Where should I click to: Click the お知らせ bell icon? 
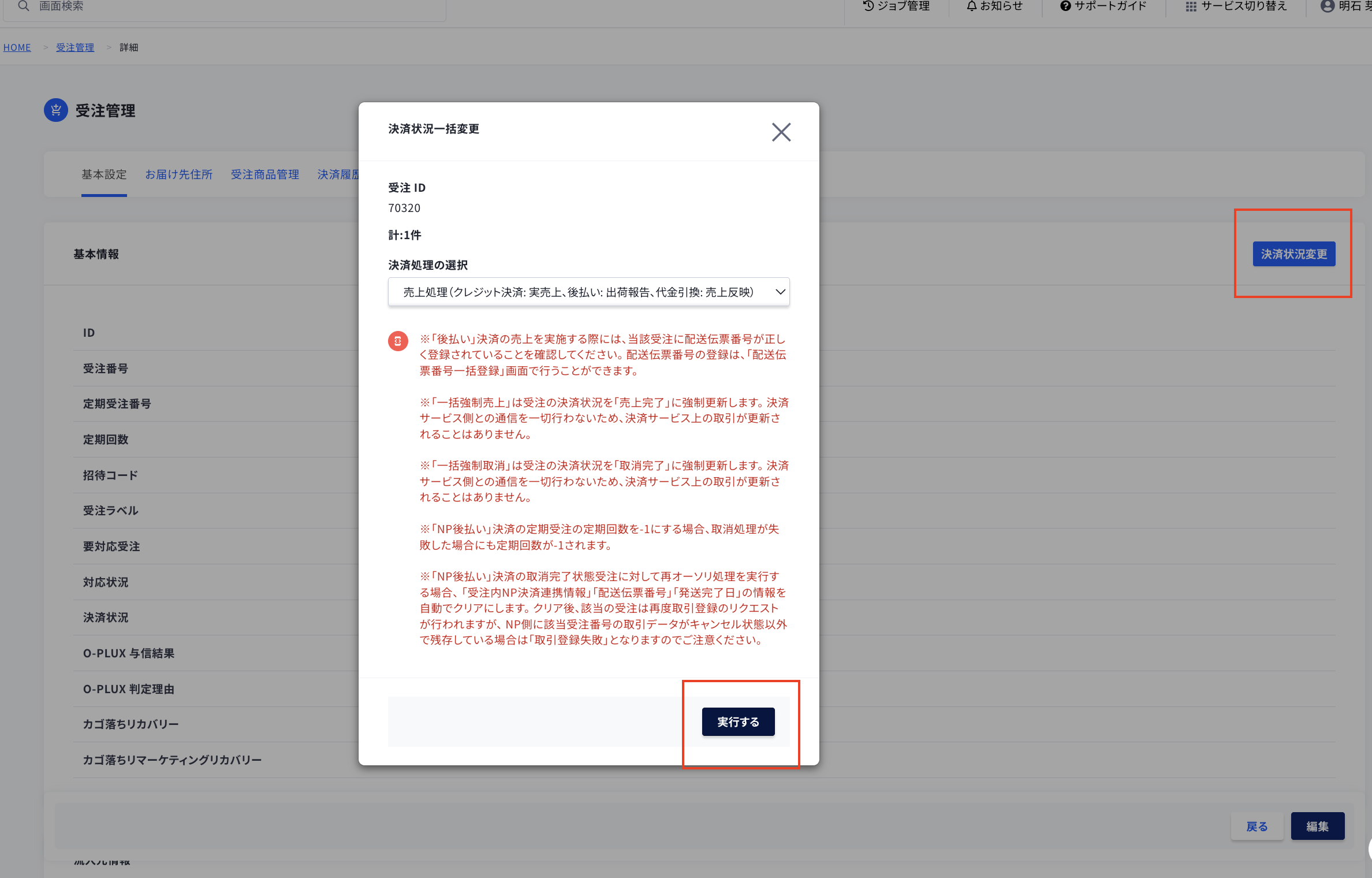pyautogui.click(x=972, y=6)
